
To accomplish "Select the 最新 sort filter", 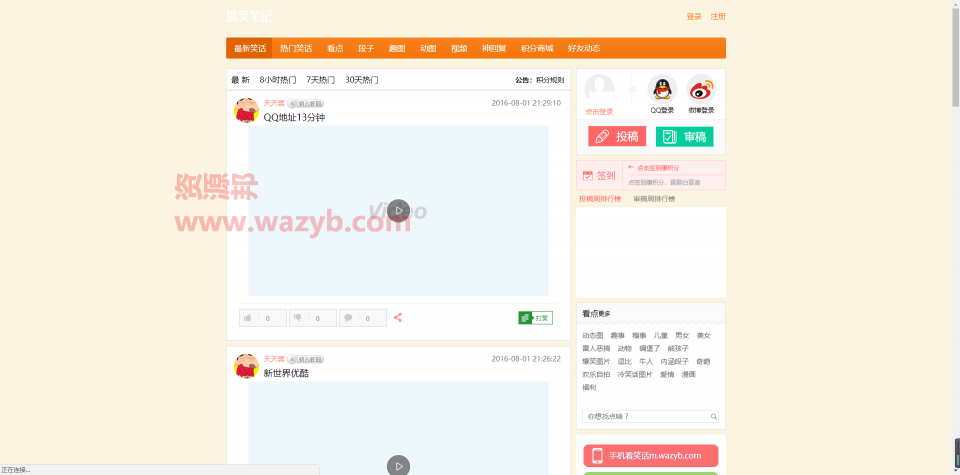I will tap(241, 80).
